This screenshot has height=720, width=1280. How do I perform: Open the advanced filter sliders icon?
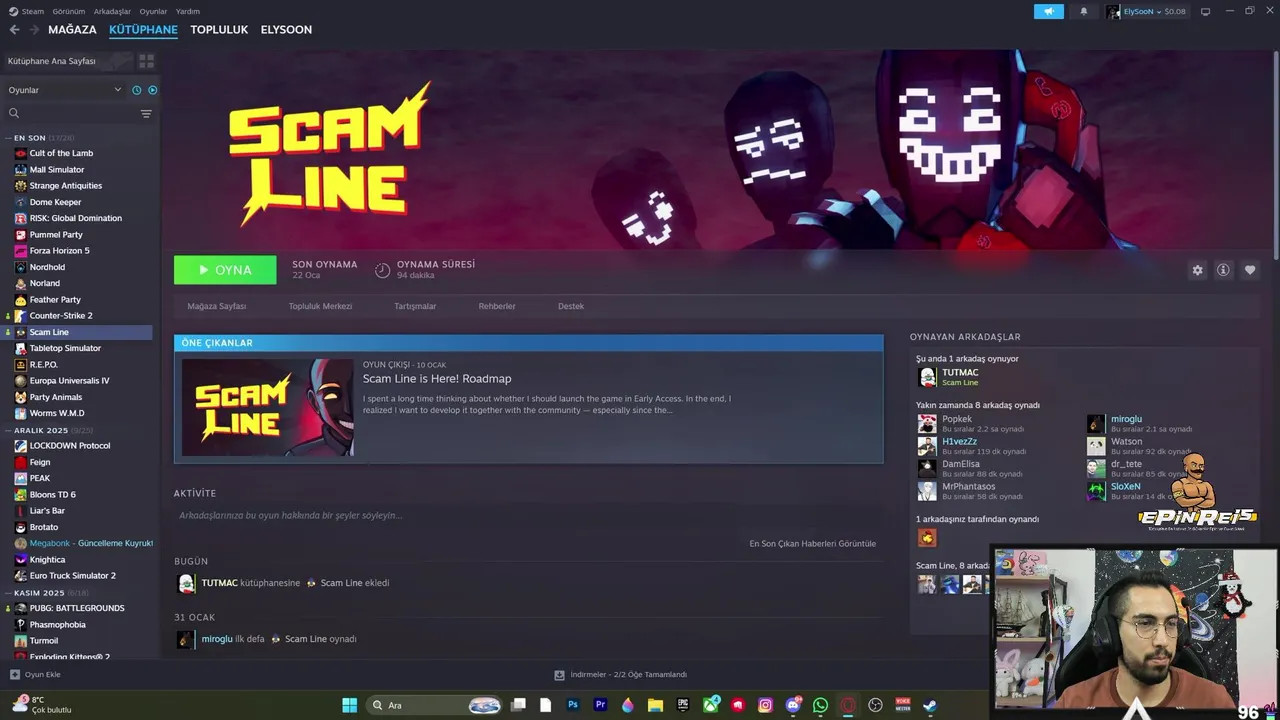tap(146, 113)
